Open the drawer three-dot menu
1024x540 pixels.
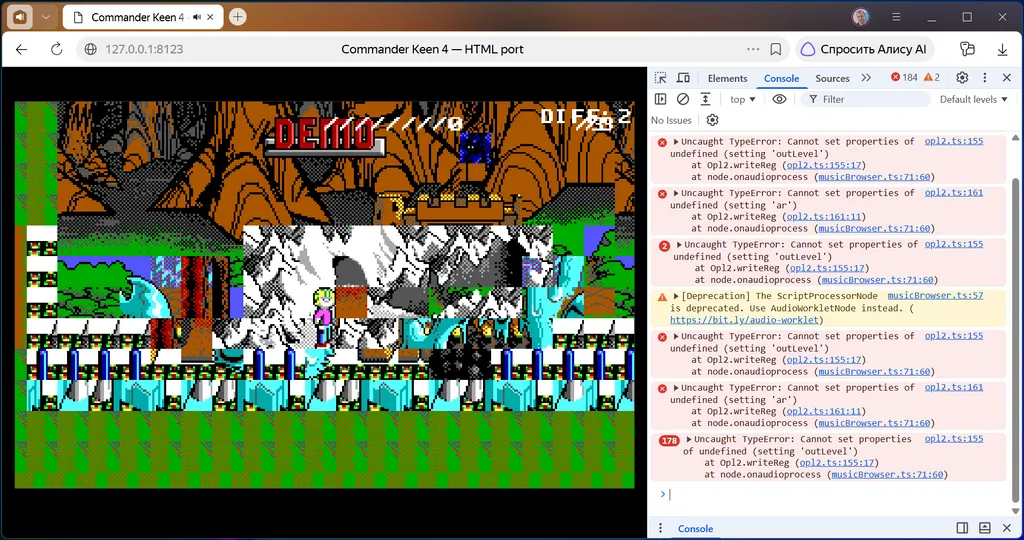pos(660,528)
